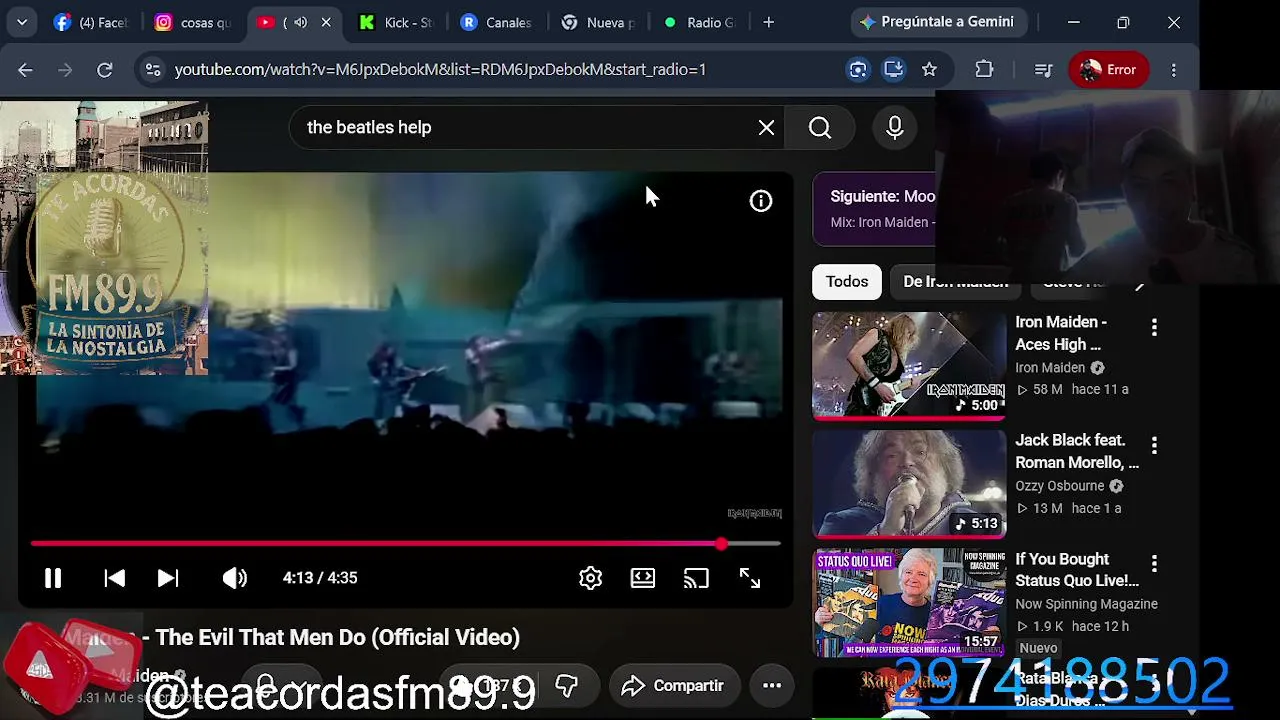Visit the Now Spinning Magazine channel link
Screen dimensions: 1280x720
click(1086, 604)
